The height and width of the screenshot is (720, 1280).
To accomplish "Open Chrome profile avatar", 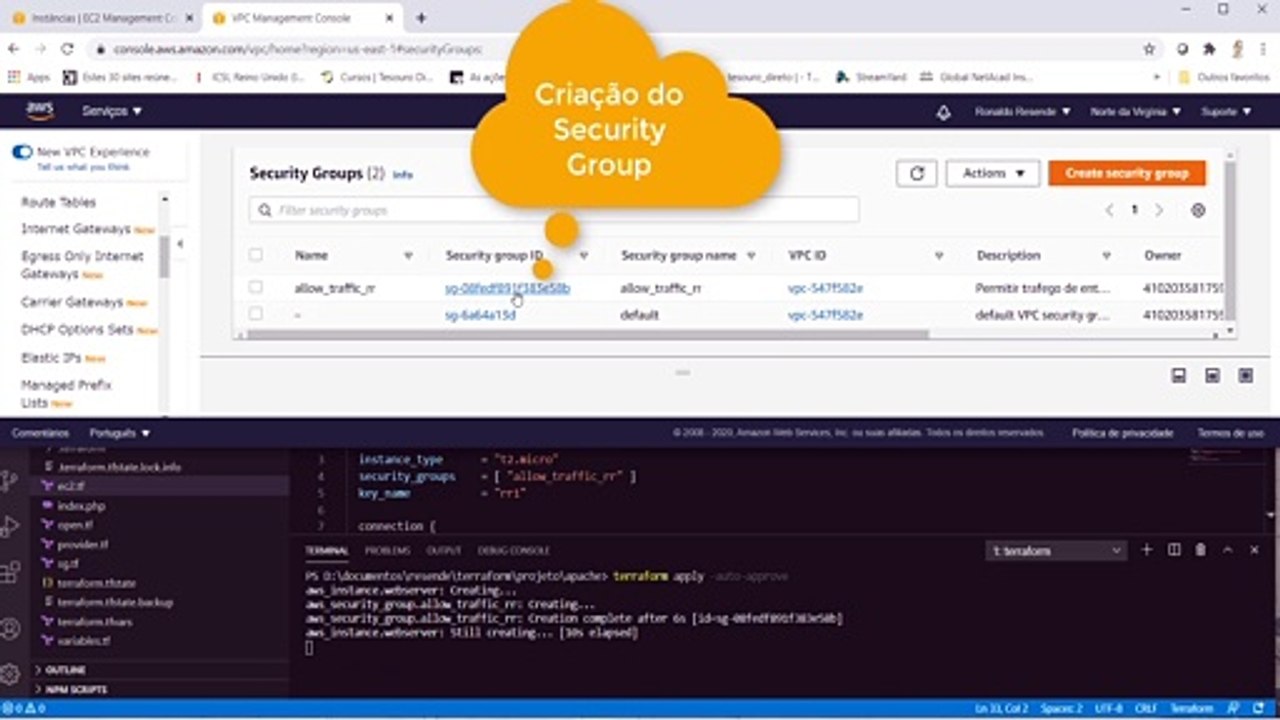I will click(x=1236, y=48).
